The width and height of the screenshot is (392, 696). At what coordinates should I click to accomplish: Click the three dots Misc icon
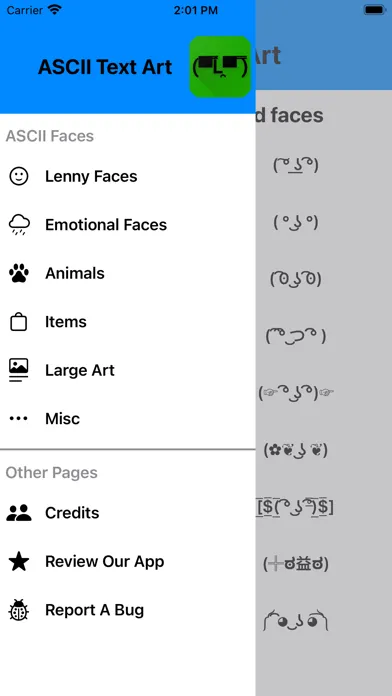(x=19, y=419)
